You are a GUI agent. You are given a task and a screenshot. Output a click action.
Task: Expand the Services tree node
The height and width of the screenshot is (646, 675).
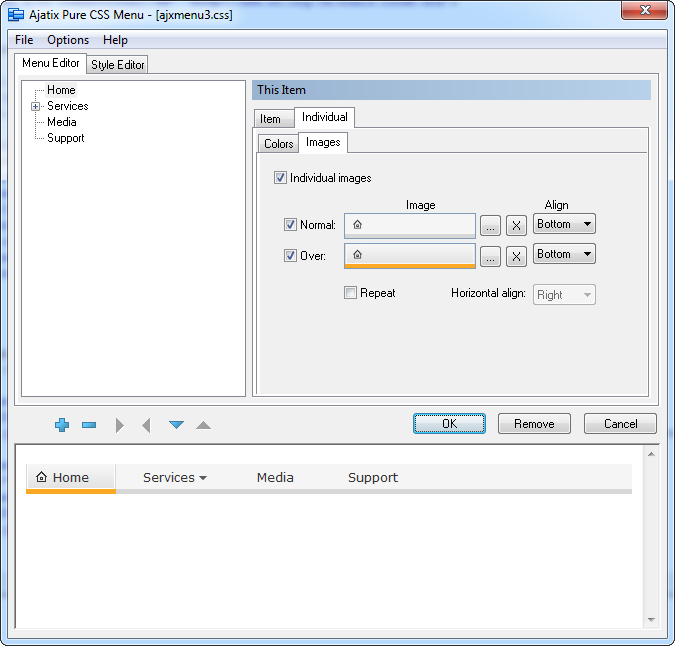(x=35, y=106)
